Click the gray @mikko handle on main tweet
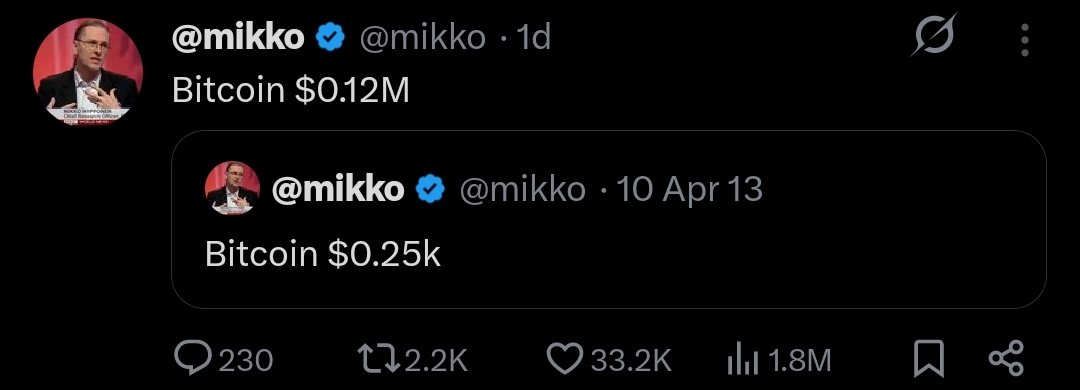 tap(423, 37)
